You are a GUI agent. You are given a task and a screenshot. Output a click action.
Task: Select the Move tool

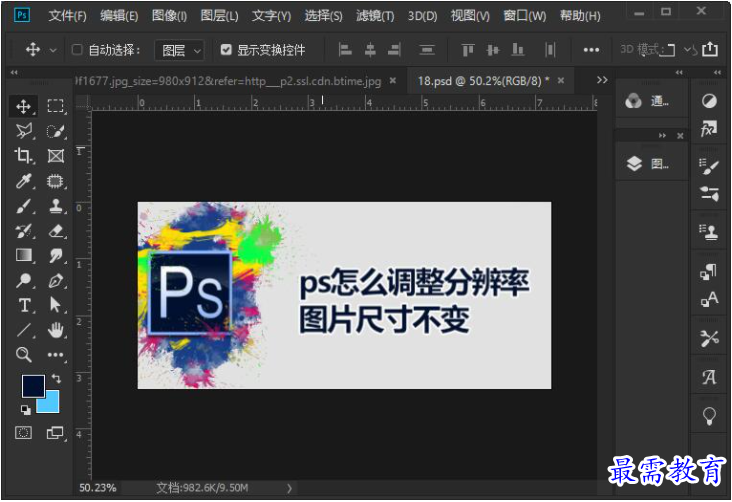pos(23,106)
